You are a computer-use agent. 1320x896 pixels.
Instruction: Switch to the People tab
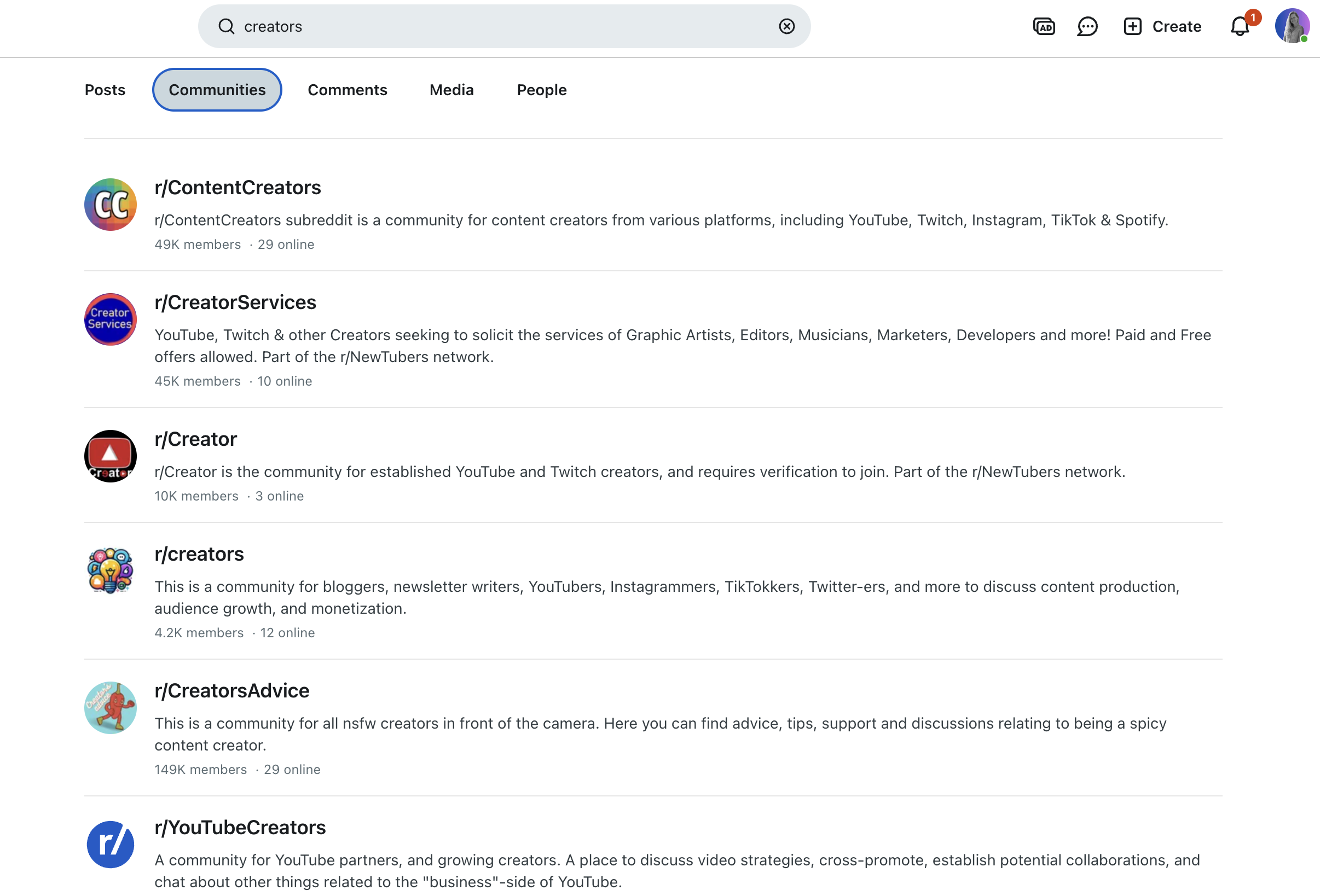tap(541, 90)
